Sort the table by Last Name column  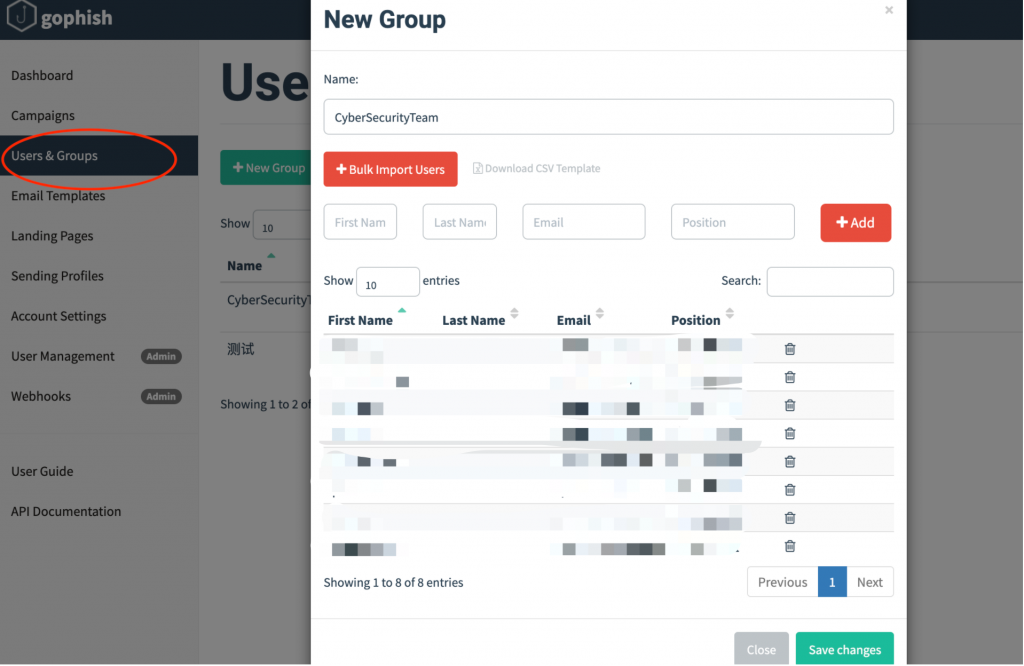pyautogui.click(x=474, y=320)
